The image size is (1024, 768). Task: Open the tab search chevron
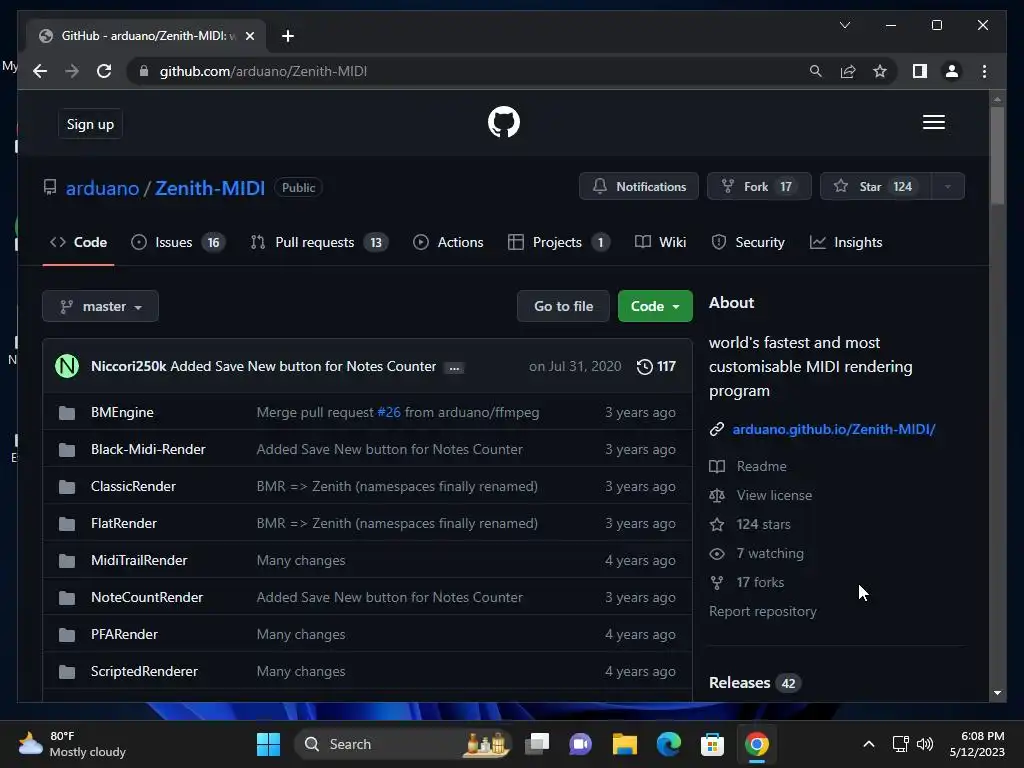pos(844,25)
